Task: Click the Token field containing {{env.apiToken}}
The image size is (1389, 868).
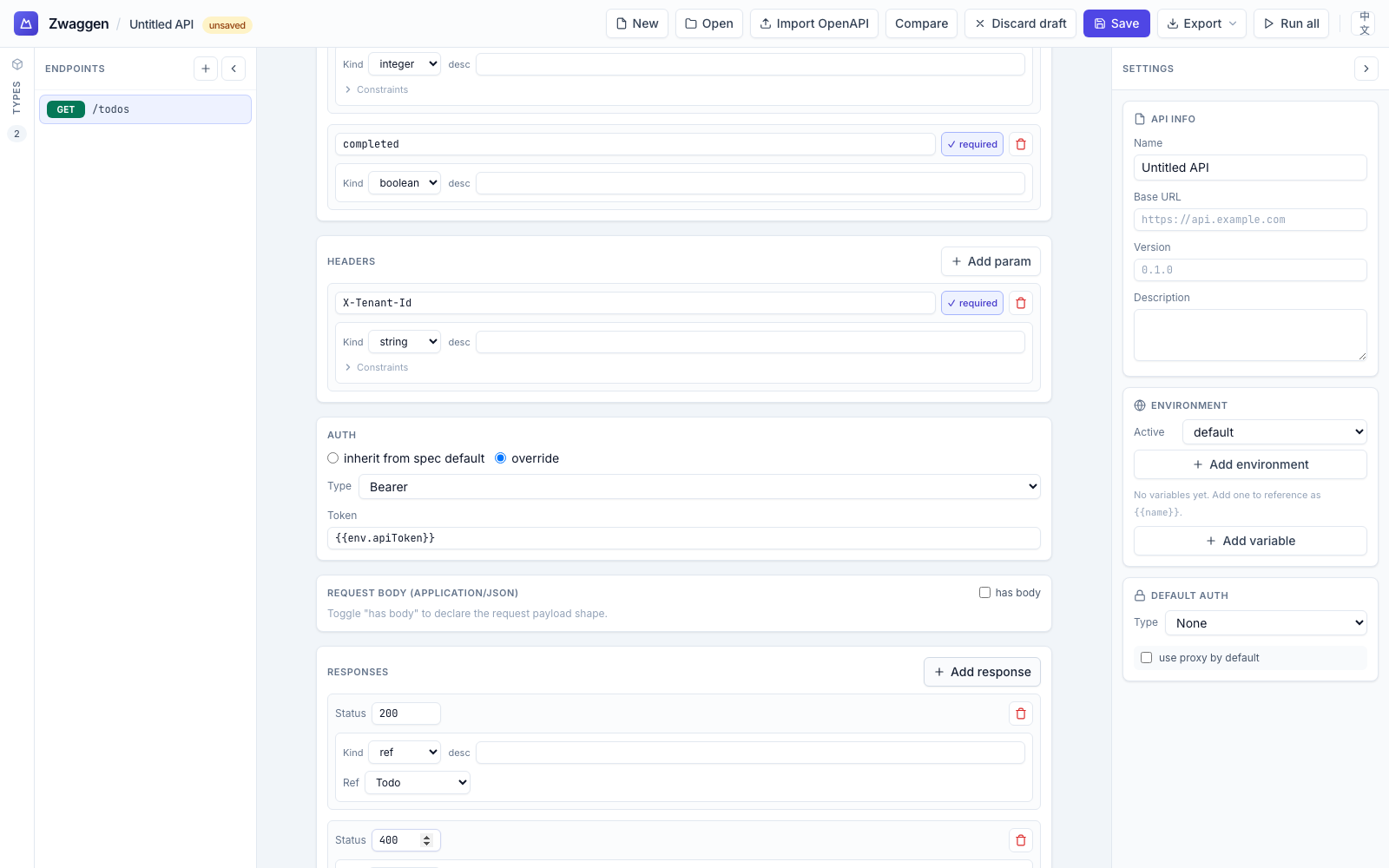Action: click(684, 537)
